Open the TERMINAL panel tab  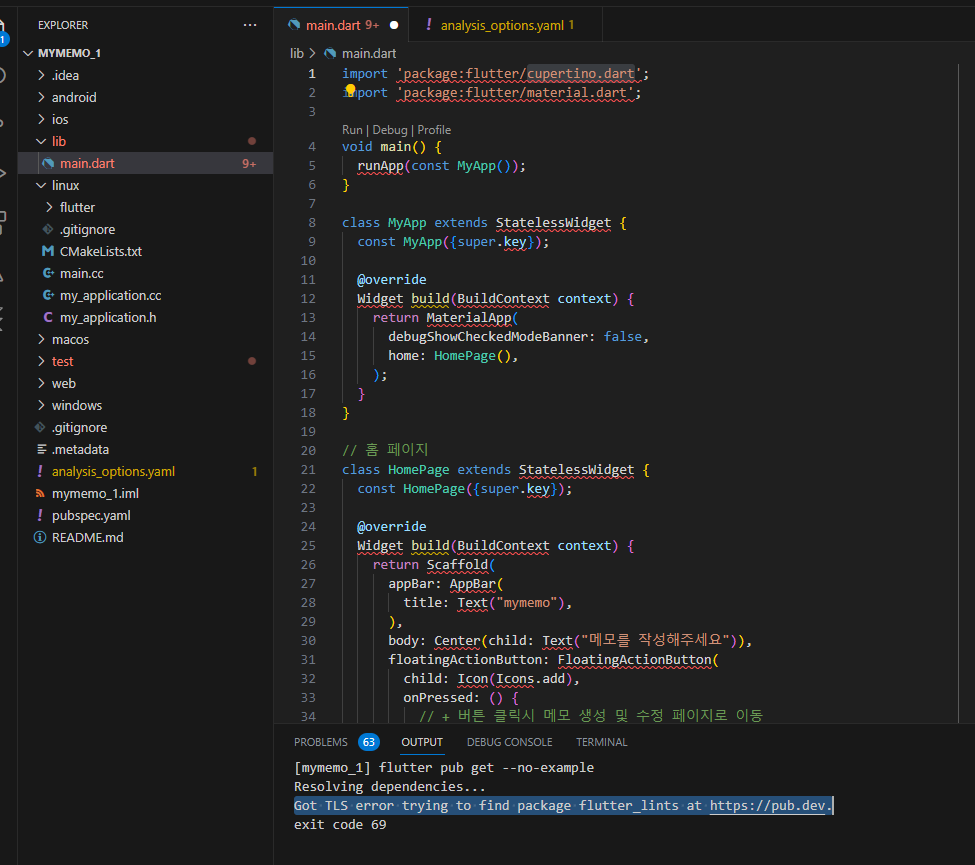point(601,742)
